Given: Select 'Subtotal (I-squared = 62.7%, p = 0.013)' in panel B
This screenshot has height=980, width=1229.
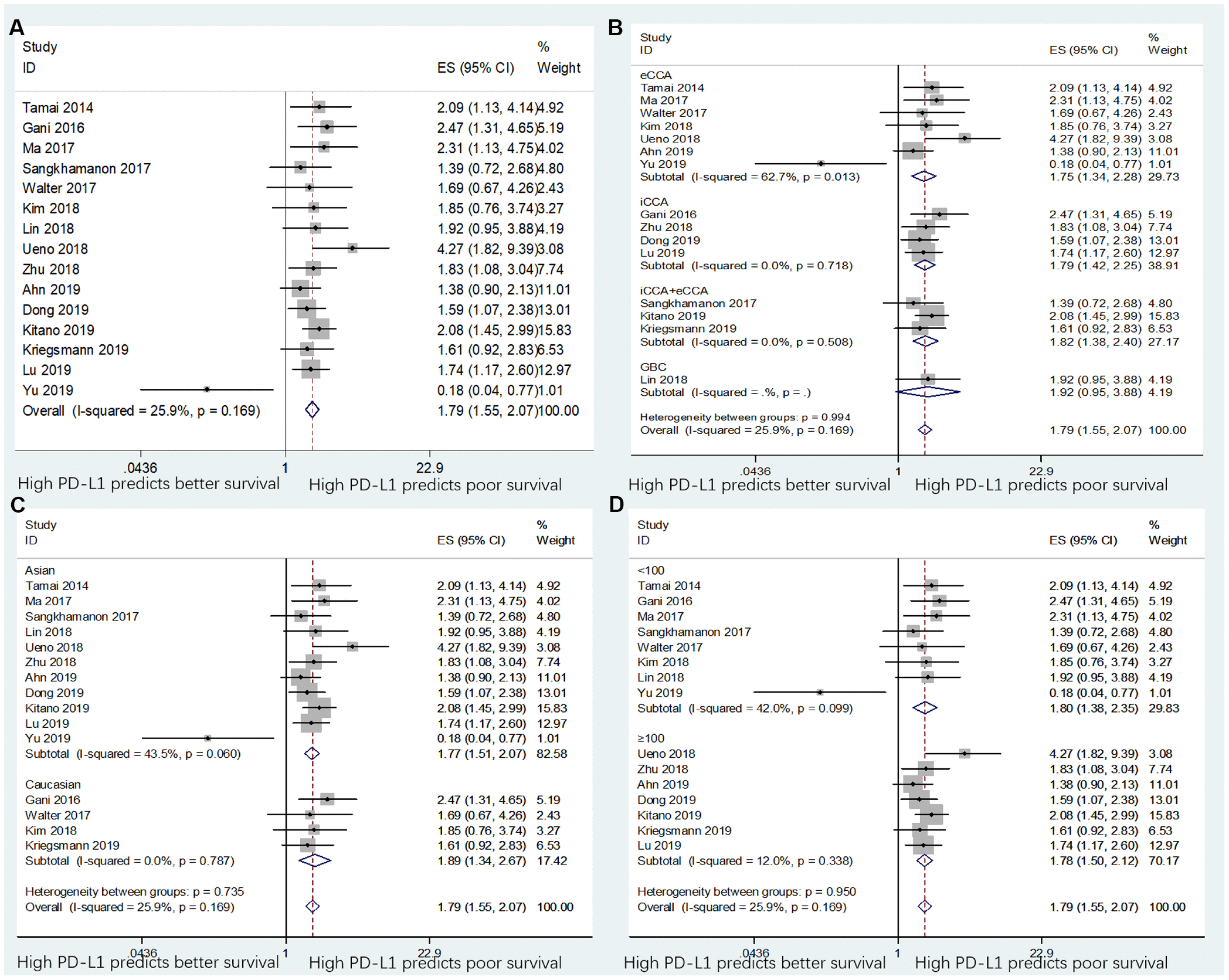Looking at the screenshot, I should coord(749,177).
